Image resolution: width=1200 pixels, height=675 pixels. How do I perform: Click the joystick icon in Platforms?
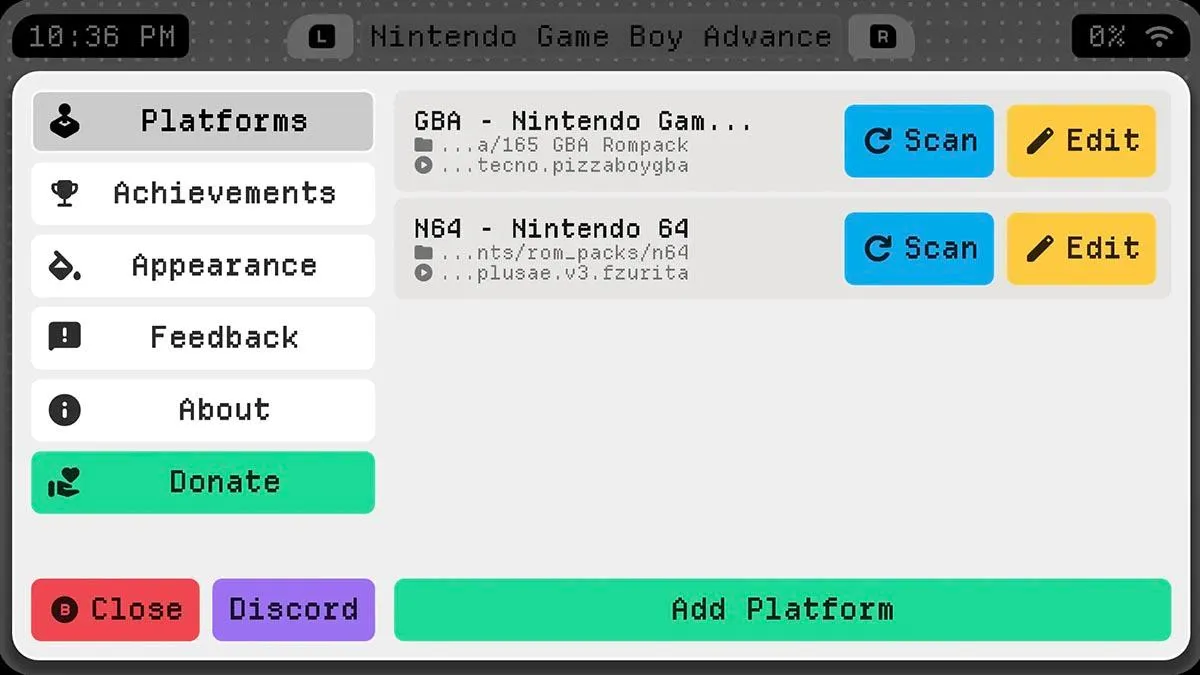pyautogui.click(x=65, y=121)
